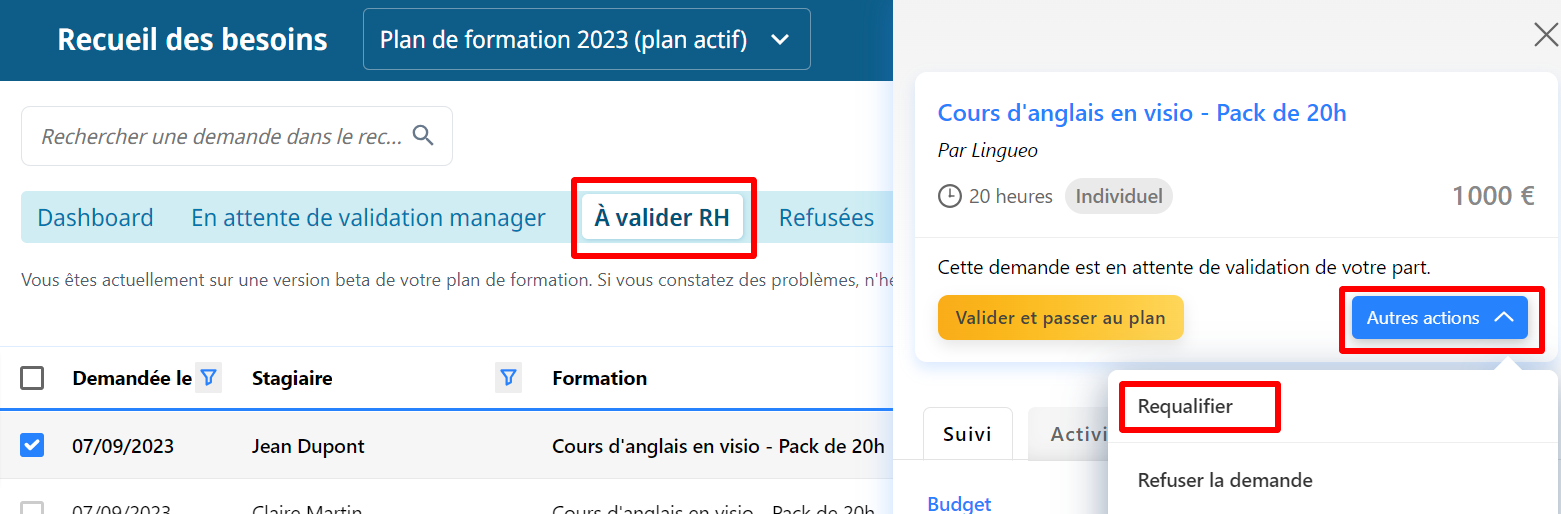Uncheck Jean Dupont's row checkbox
Viewport: 1561px width, 514px height.
coord(33,445)
